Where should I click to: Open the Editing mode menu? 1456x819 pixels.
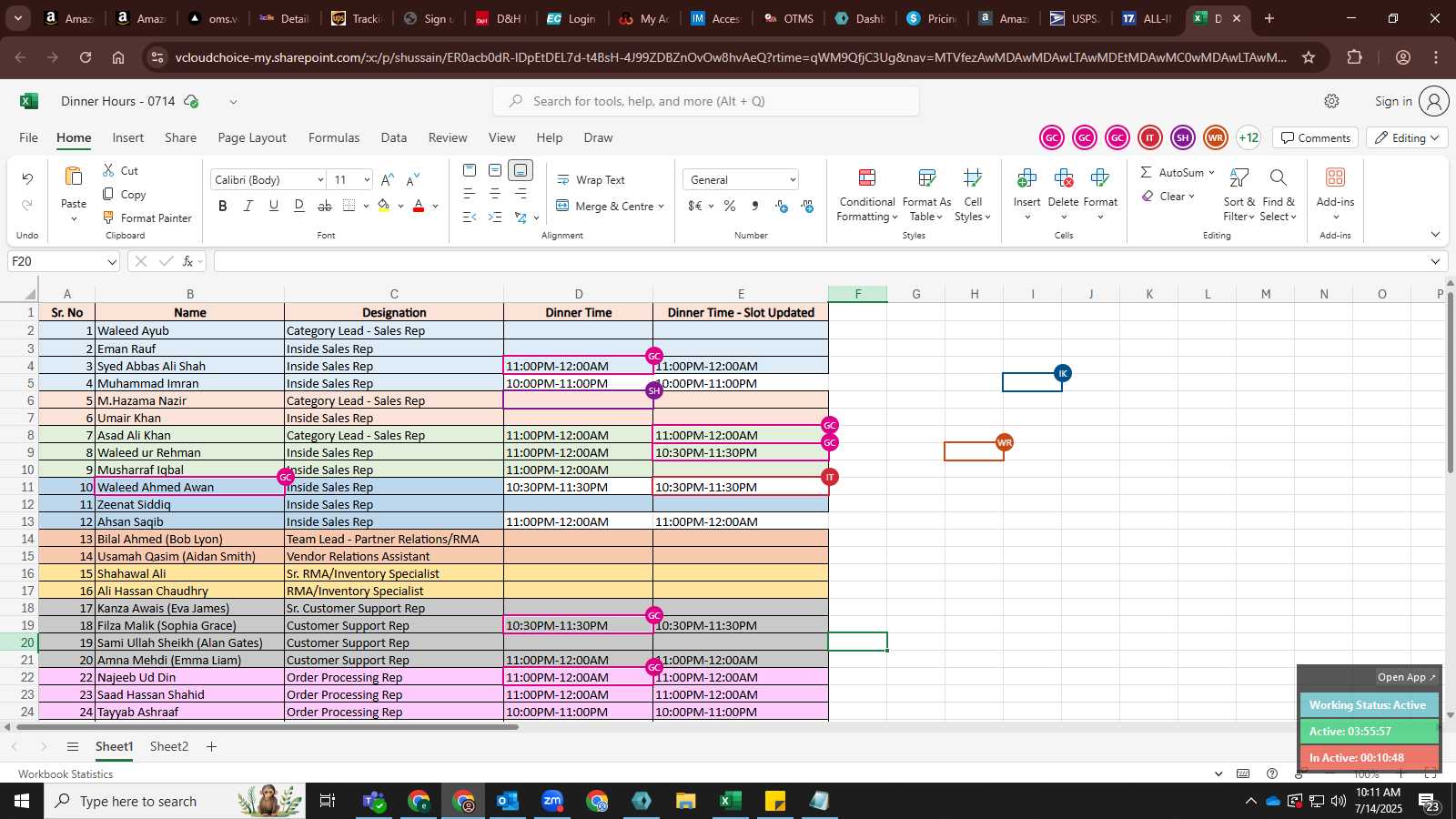tap(1409, 137)
